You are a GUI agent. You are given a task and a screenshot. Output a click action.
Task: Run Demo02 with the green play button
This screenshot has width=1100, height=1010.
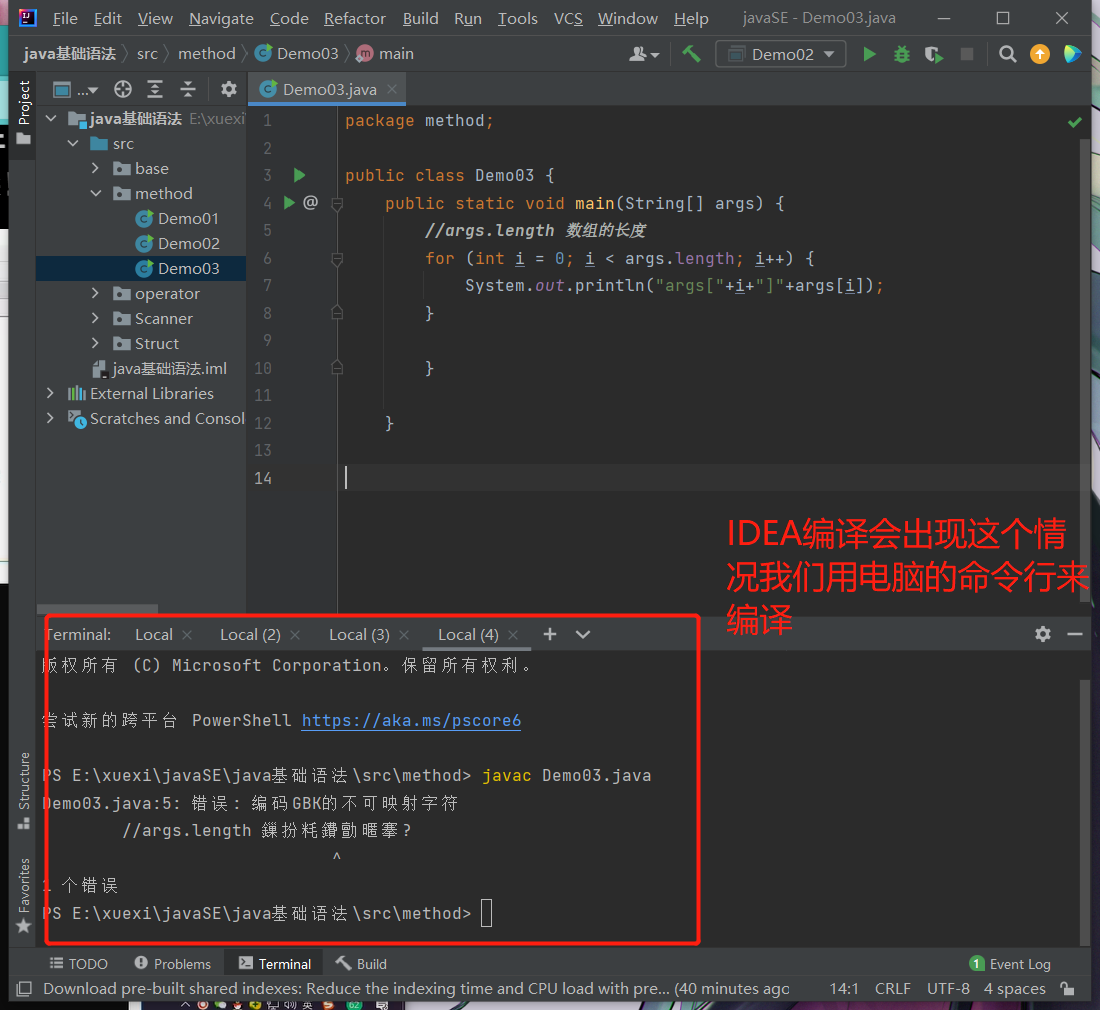tap(868, 54)
